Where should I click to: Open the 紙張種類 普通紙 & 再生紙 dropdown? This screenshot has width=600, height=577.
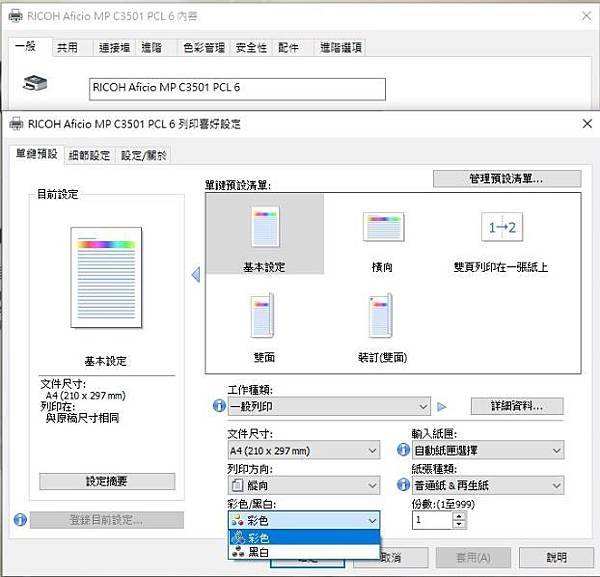coord(488,486)
